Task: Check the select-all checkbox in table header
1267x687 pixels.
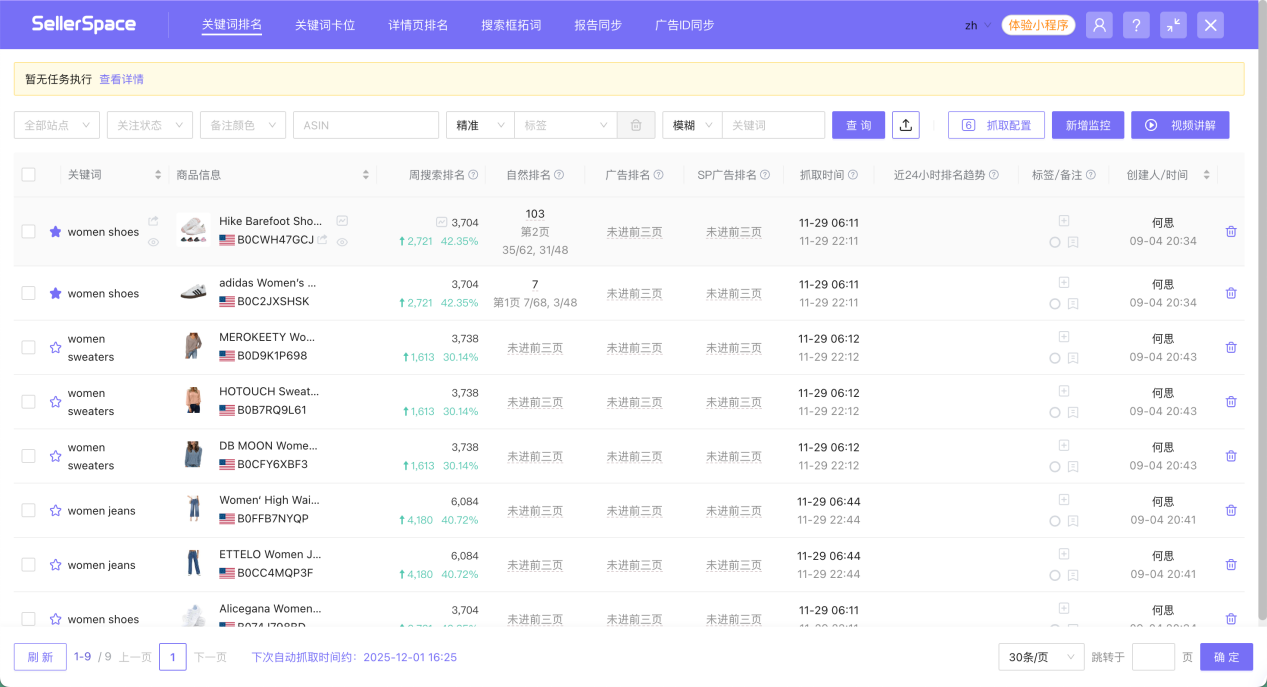Action: point(28,173)
